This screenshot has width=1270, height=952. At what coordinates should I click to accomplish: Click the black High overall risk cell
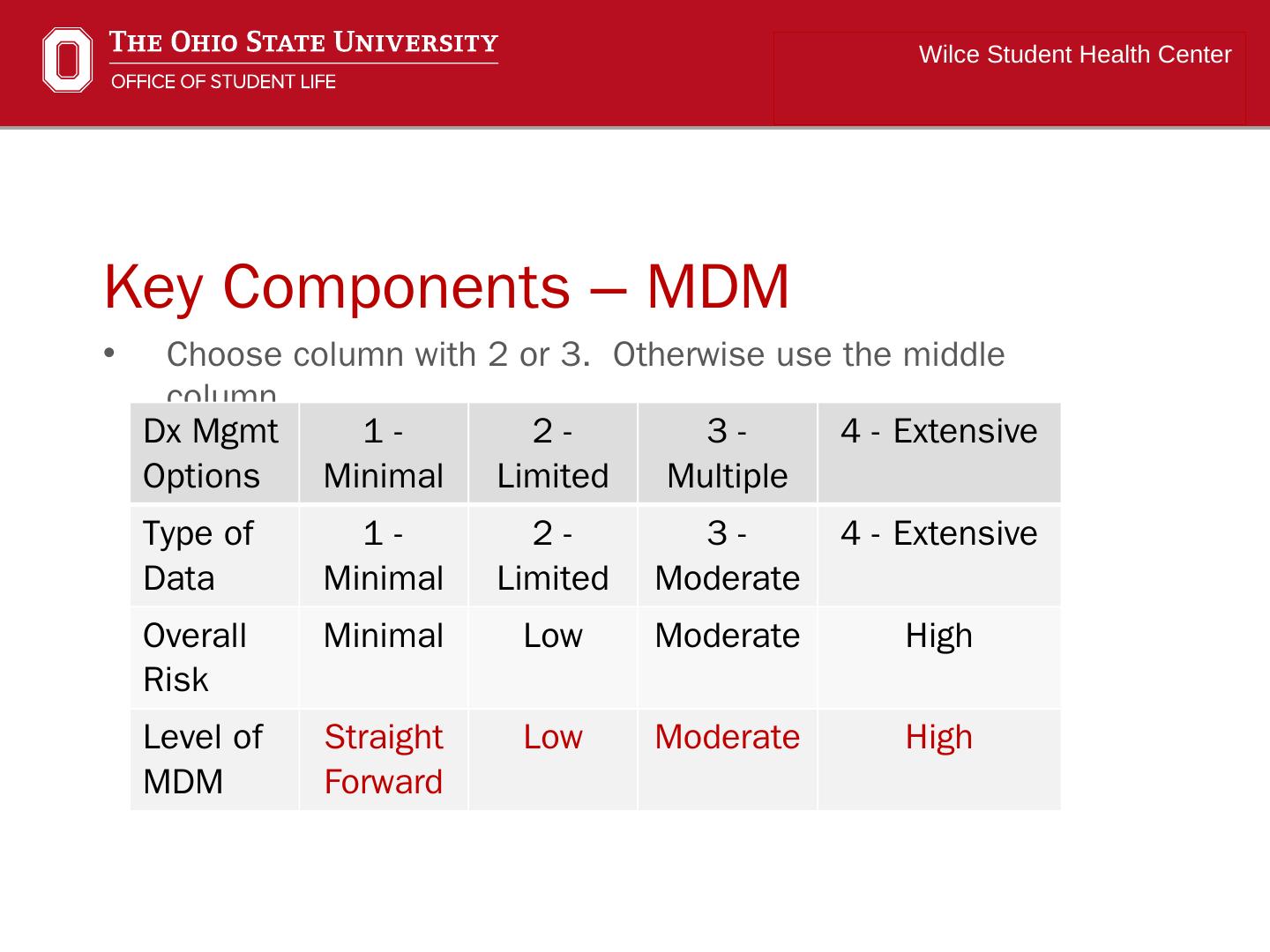click(938, 636)
